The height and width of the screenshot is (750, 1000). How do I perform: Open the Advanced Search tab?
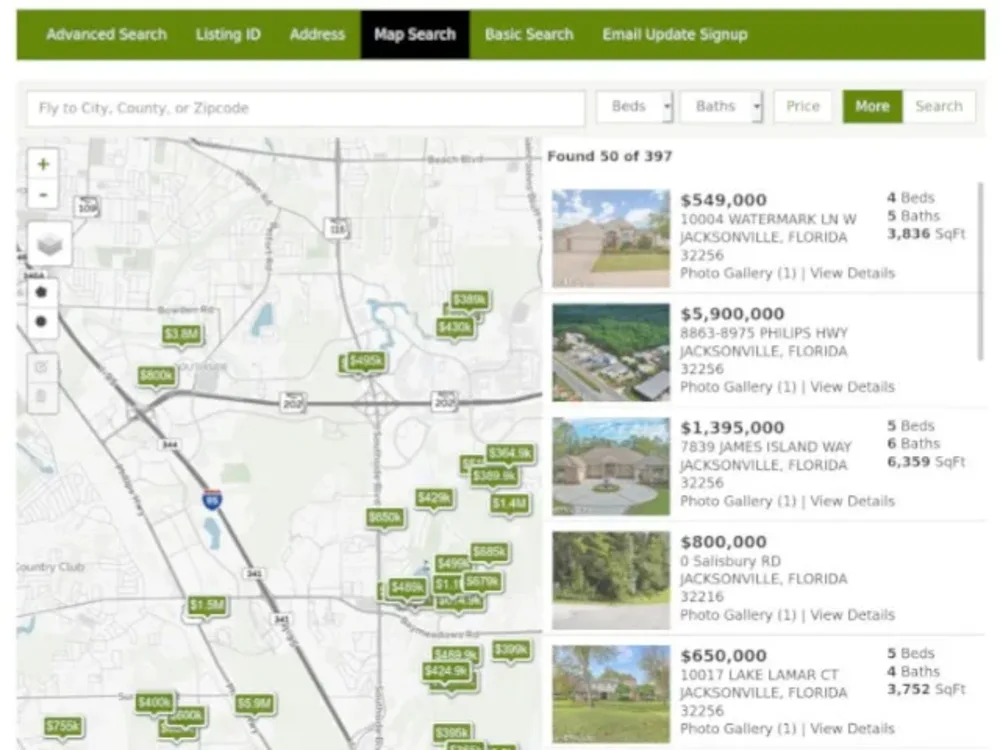[107, 34]
